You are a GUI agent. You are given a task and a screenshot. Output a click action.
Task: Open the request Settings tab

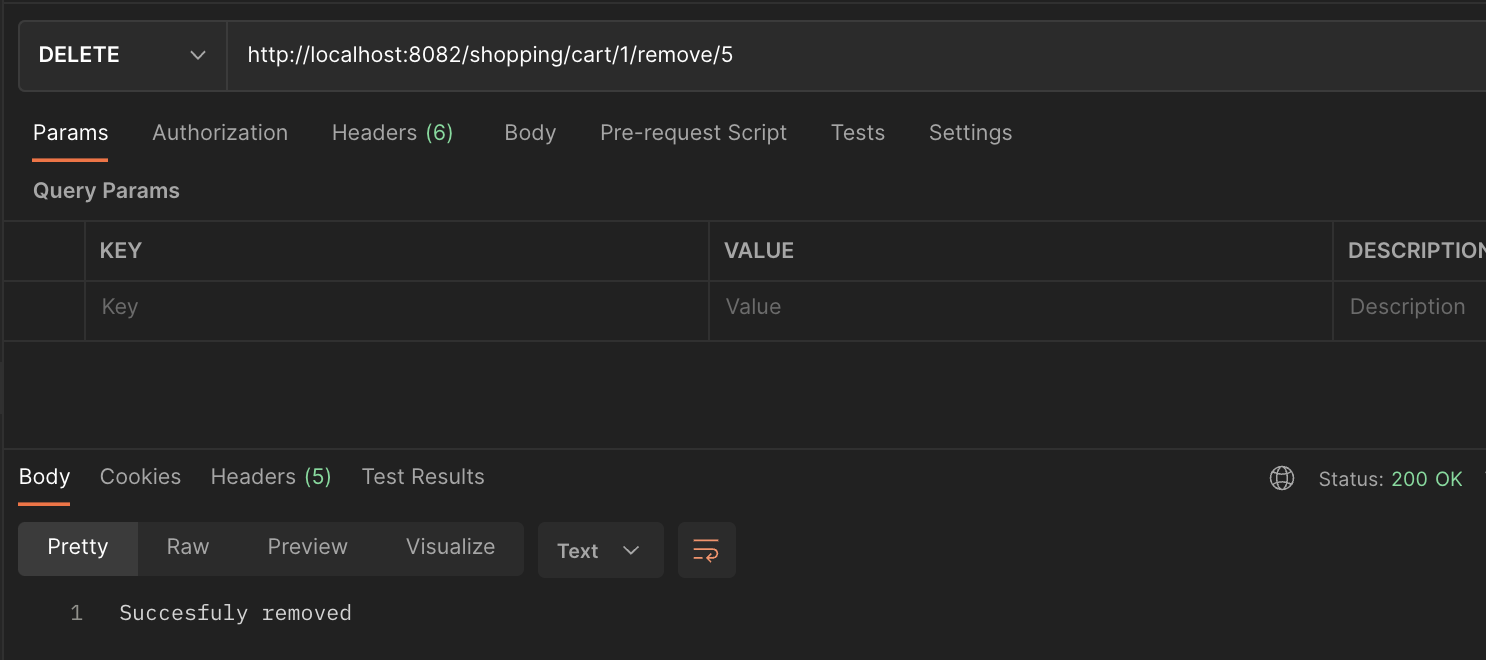tap(969, 132)
